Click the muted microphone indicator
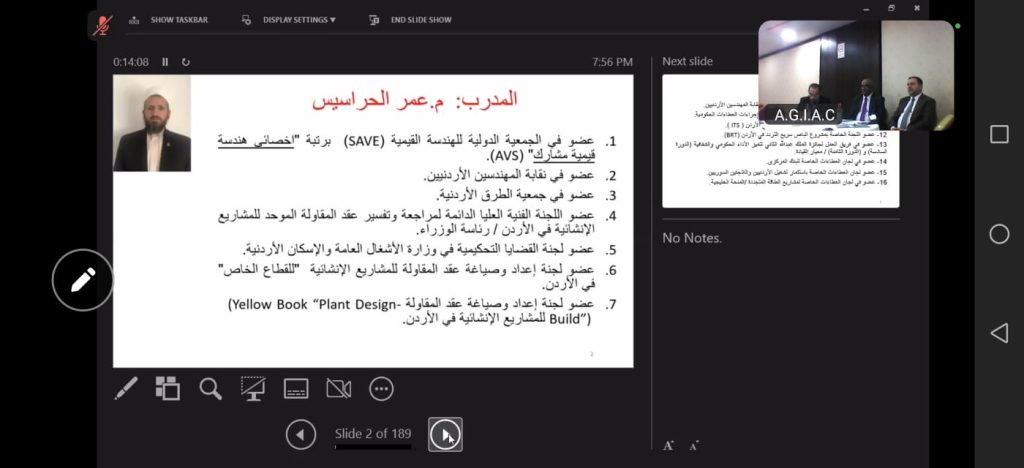The image size is (1024, 468). [x=102, y=25]
